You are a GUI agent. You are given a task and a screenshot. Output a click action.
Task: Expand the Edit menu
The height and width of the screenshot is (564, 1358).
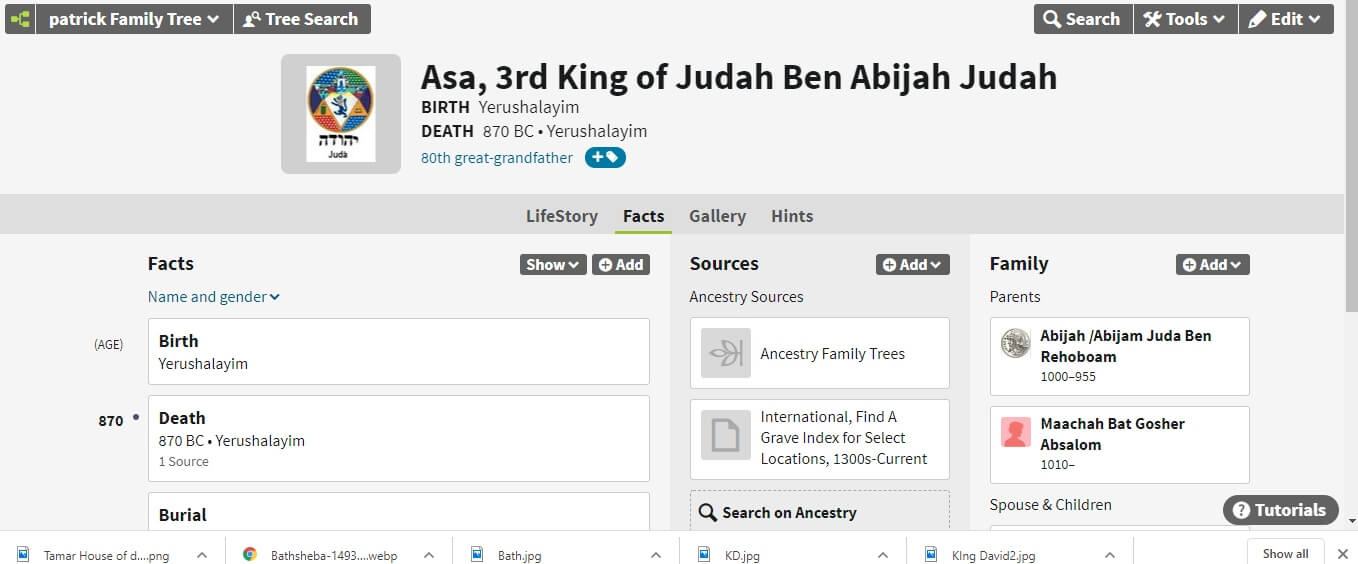1285,19
